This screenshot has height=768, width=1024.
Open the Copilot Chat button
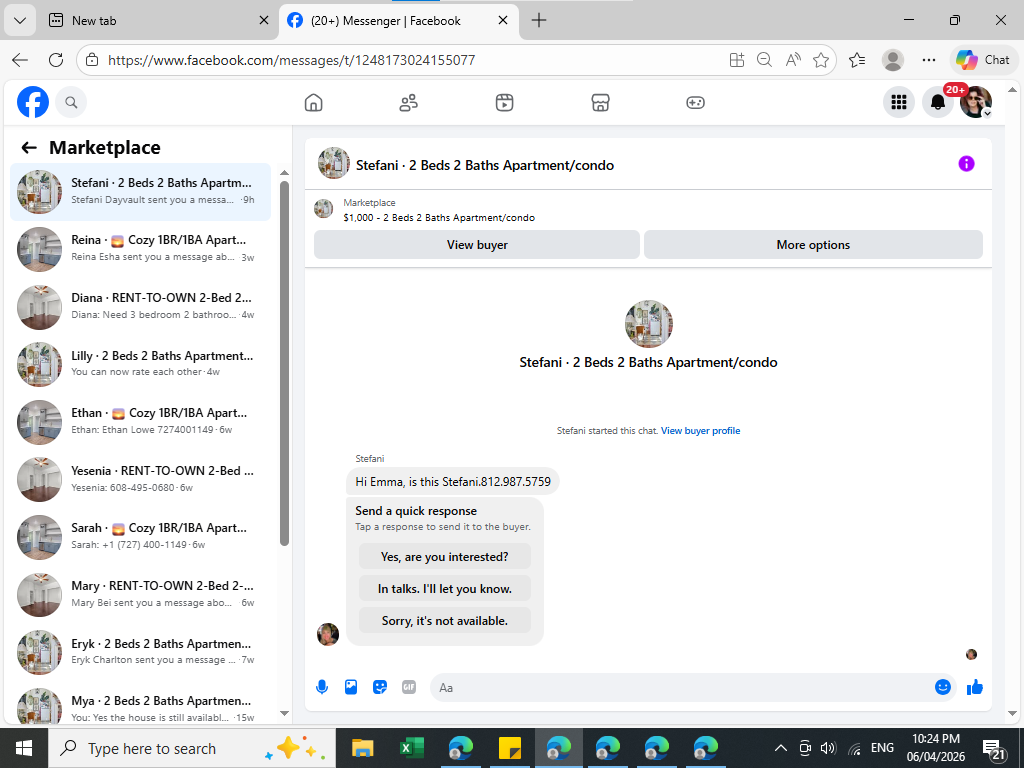pyautogui.click(x=983, y=60)
